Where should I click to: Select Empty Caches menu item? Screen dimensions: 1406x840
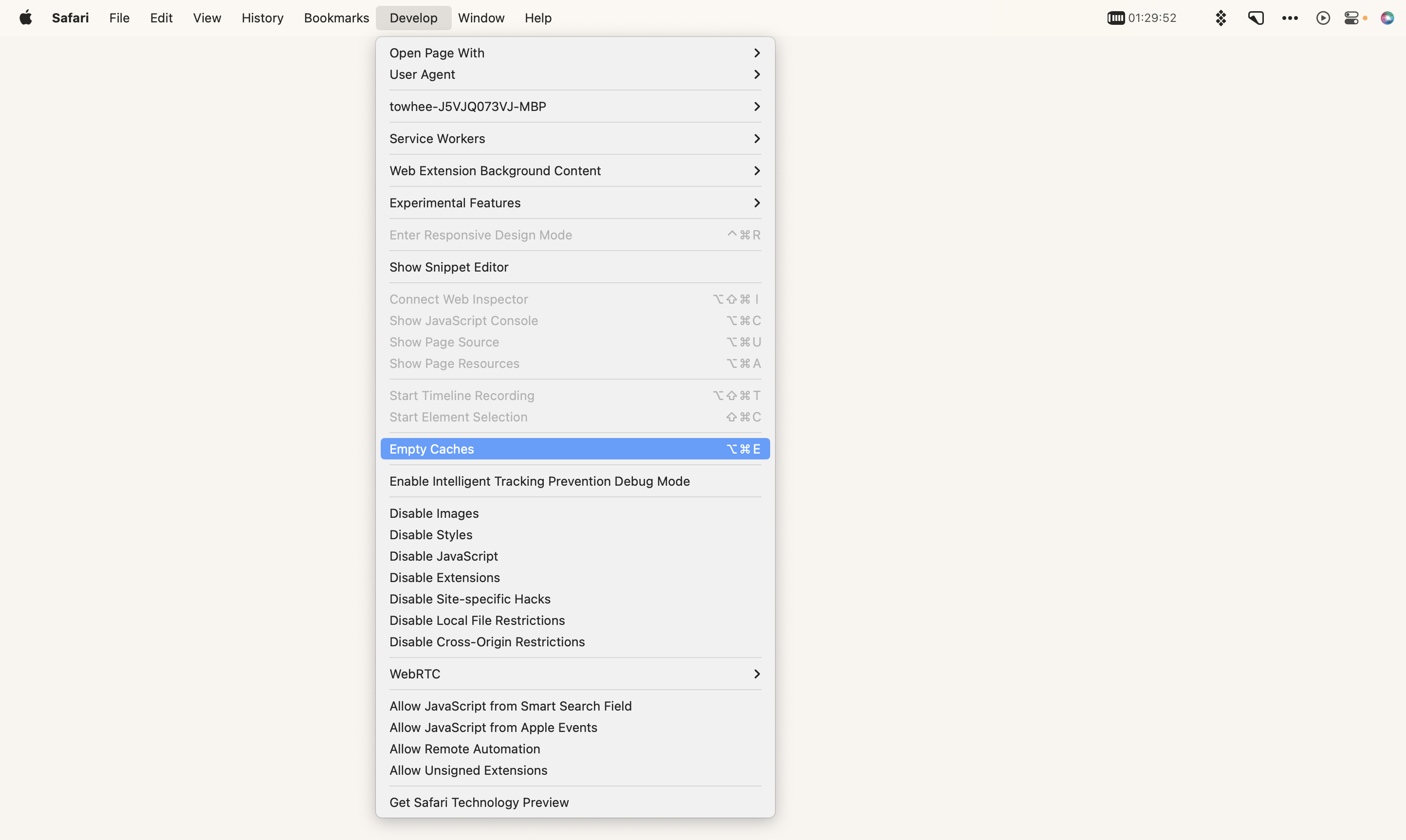(x=575, y=448)
